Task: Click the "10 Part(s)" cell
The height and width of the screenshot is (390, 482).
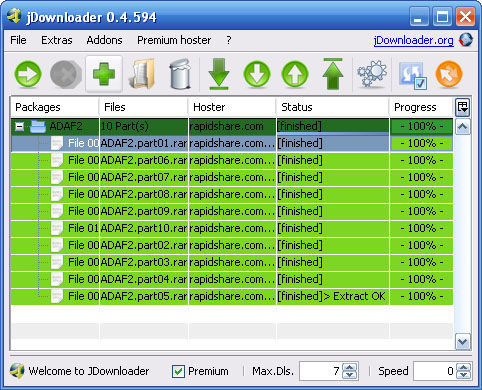Action: 144,126
